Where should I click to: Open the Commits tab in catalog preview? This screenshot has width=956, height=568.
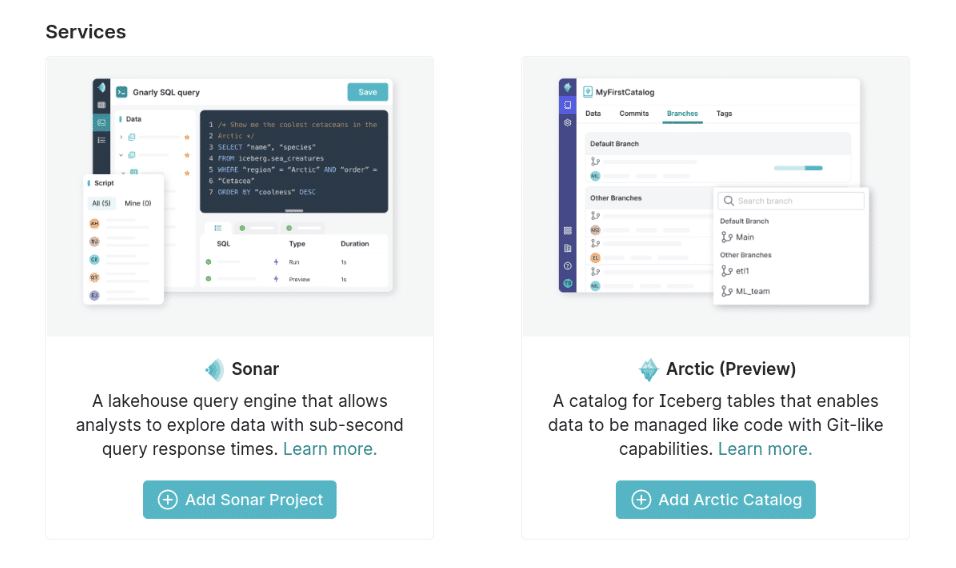click(x=634, y=113)
